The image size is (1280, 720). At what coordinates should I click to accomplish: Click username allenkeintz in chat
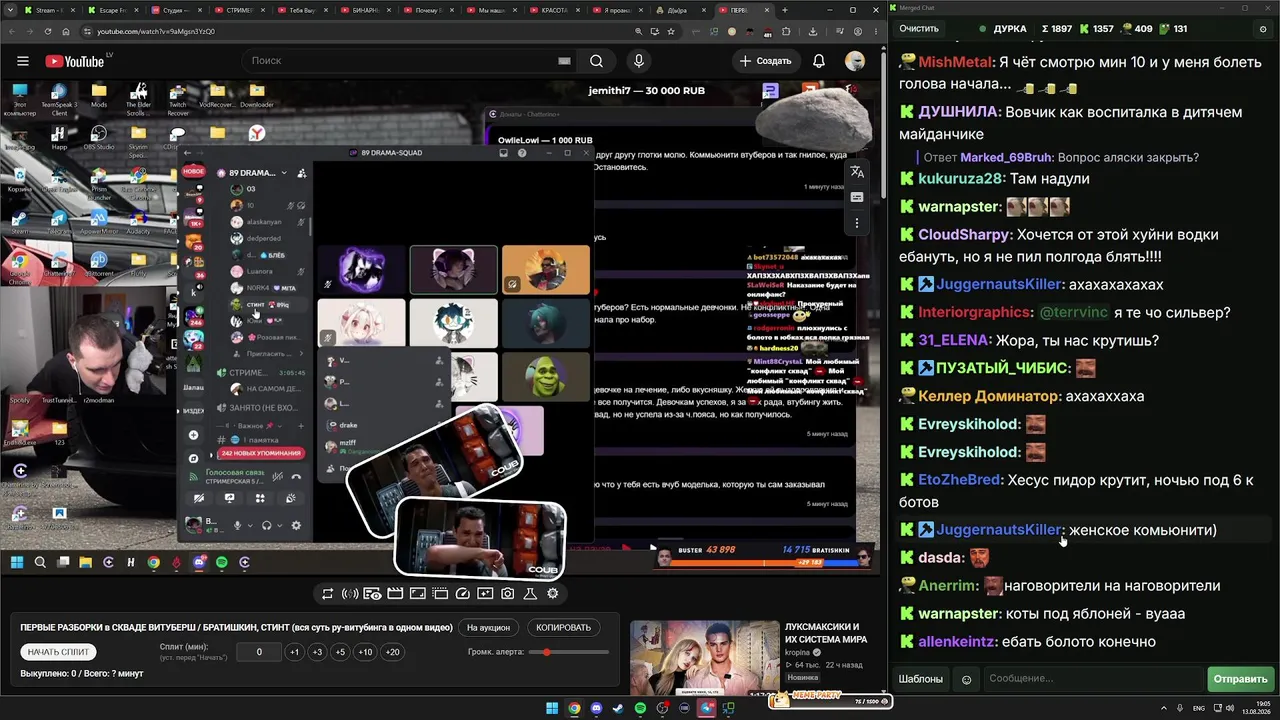[x=957, y=642]
